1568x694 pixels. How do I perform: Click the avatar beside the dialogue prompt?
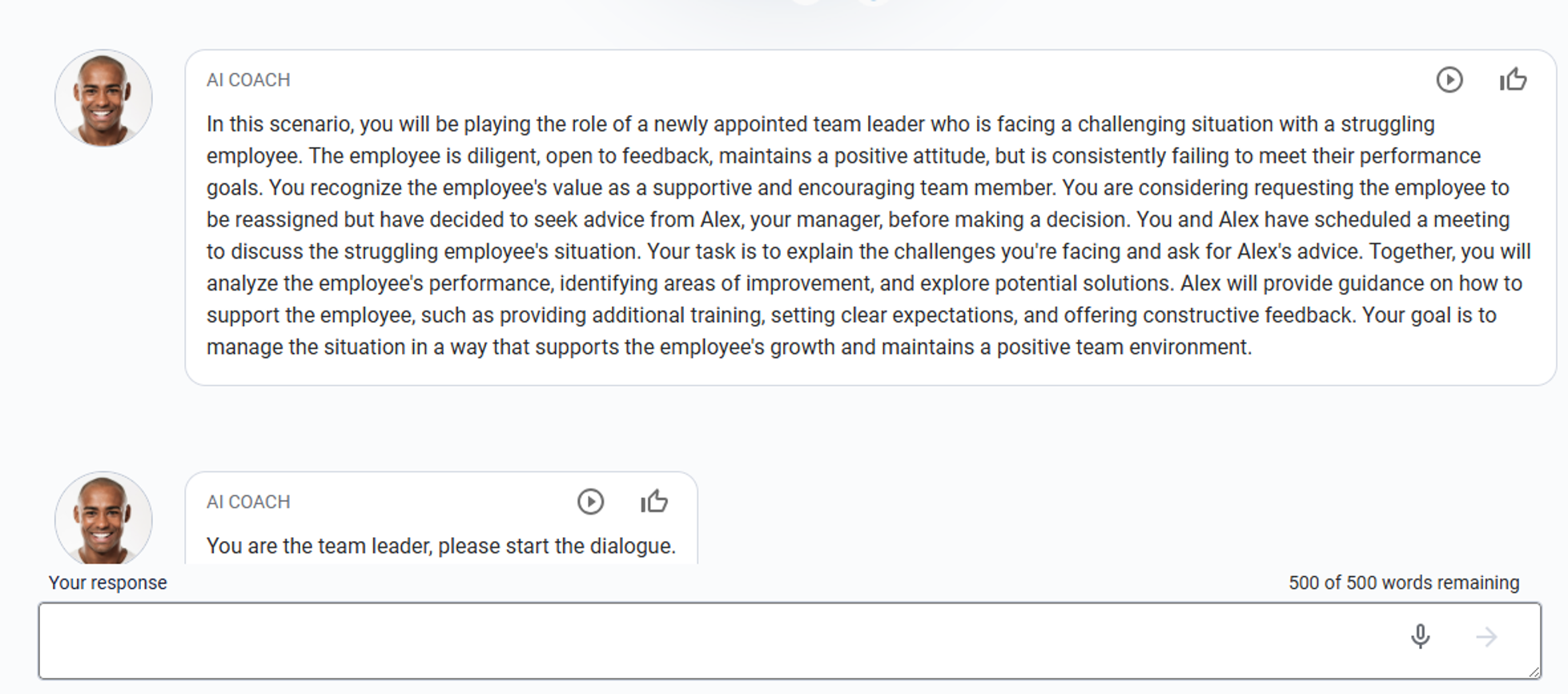pos(103,518)
